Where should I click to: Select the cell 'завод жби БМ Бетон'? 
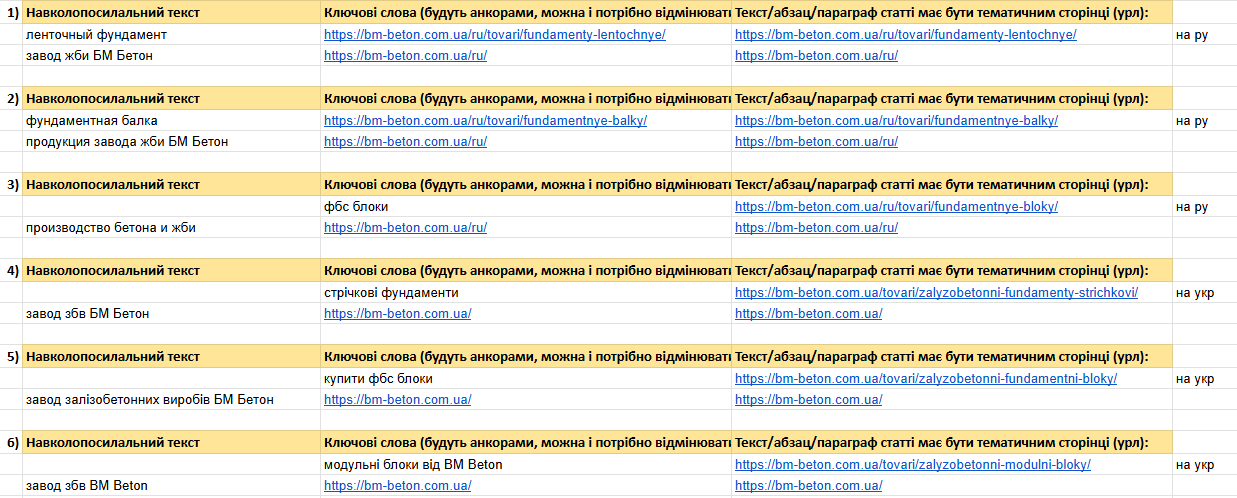(x=171, y=56)
